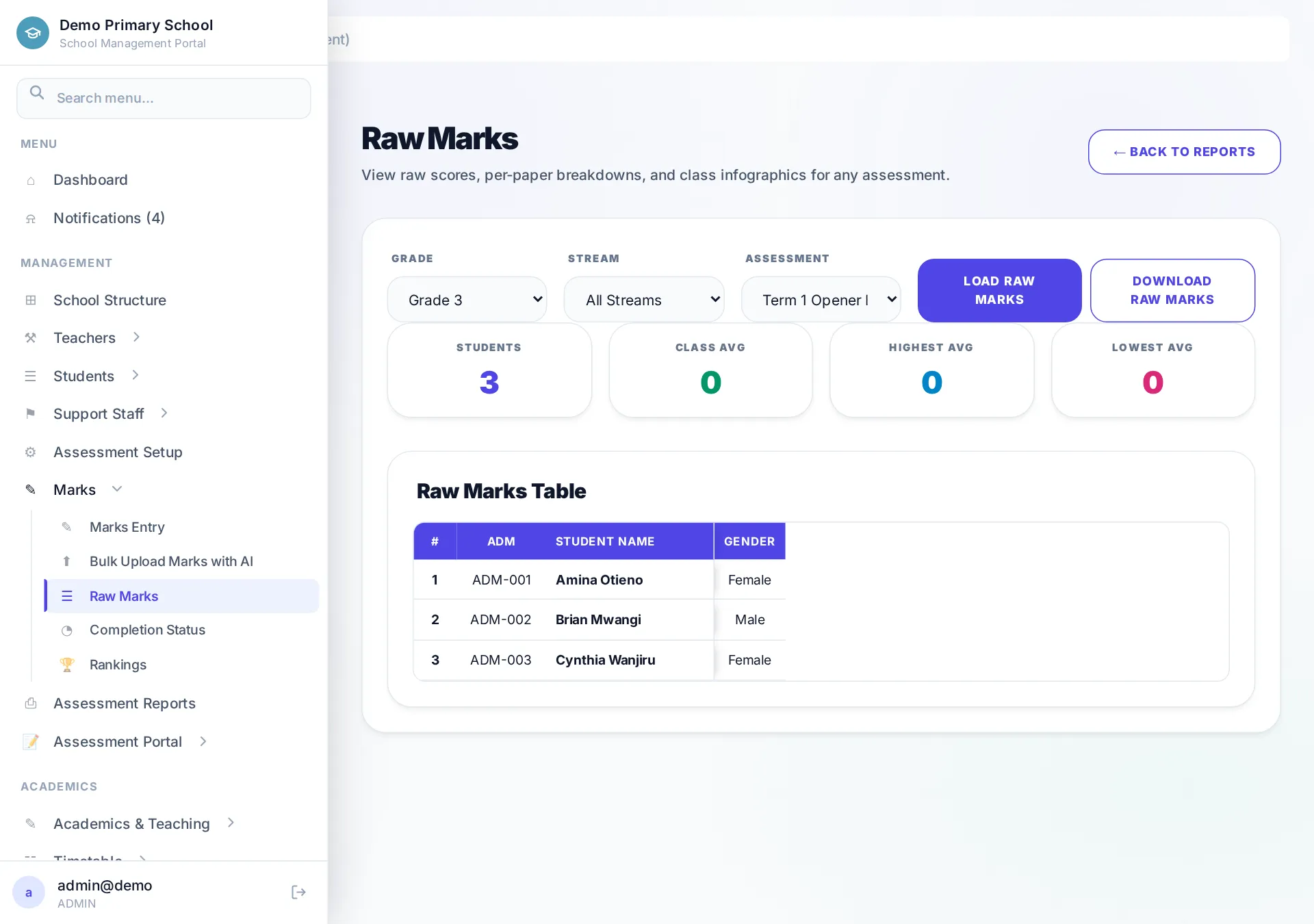Collapse the Marks submenu chevron
The image size is (1314, 924).
pyautogui.click(x=117, y=489)
